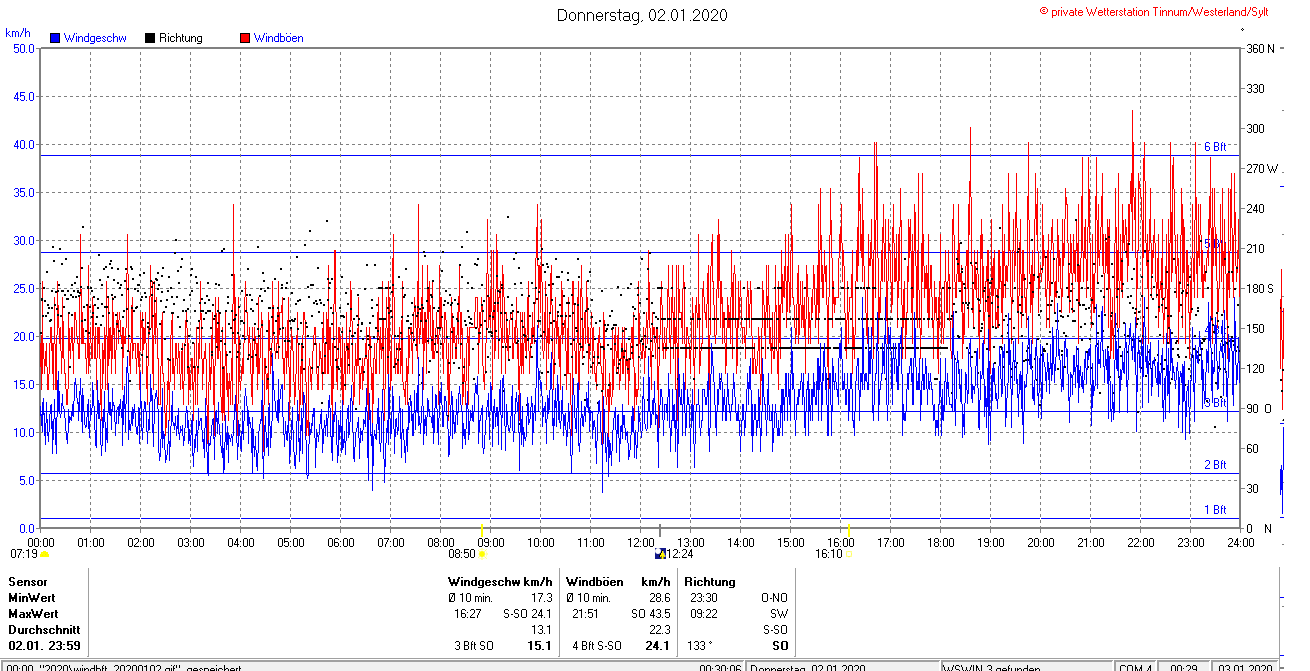
Task: Click the private Wetterstation Tinnum/Westerland/Sylt copyright text
Action: click(x=1154, y=12)
